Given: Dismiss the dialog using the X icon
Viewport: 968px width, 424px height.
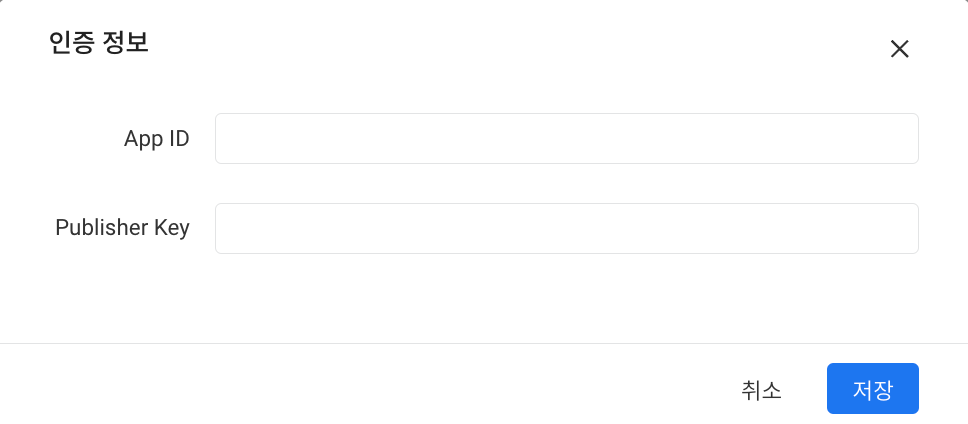Looking at the screenshot, I should coord(899,49).
